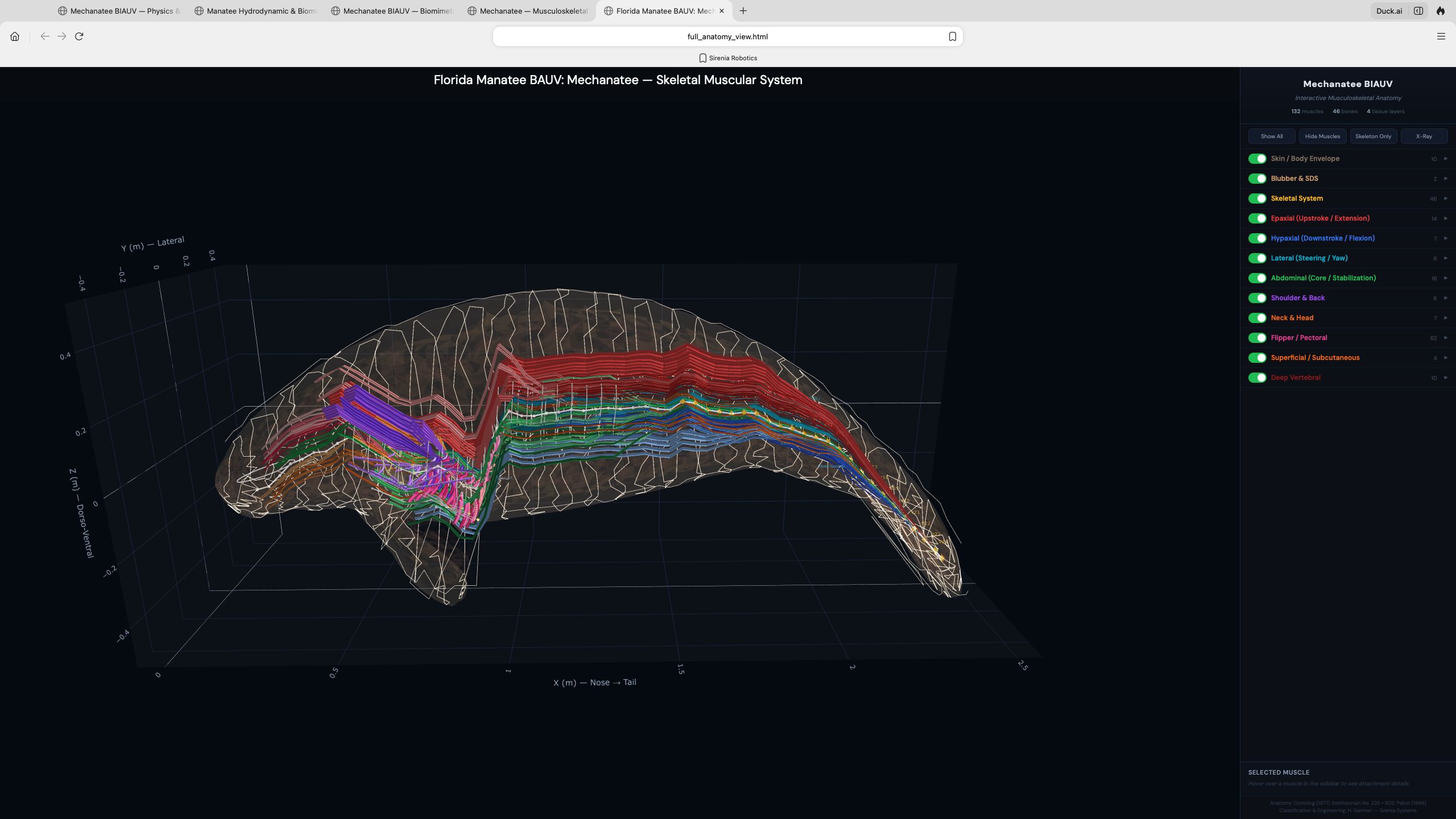Expand Neck & Head group arrow
The image size is (1456, 819).
pyautogui.click(x=1445, y=318)
